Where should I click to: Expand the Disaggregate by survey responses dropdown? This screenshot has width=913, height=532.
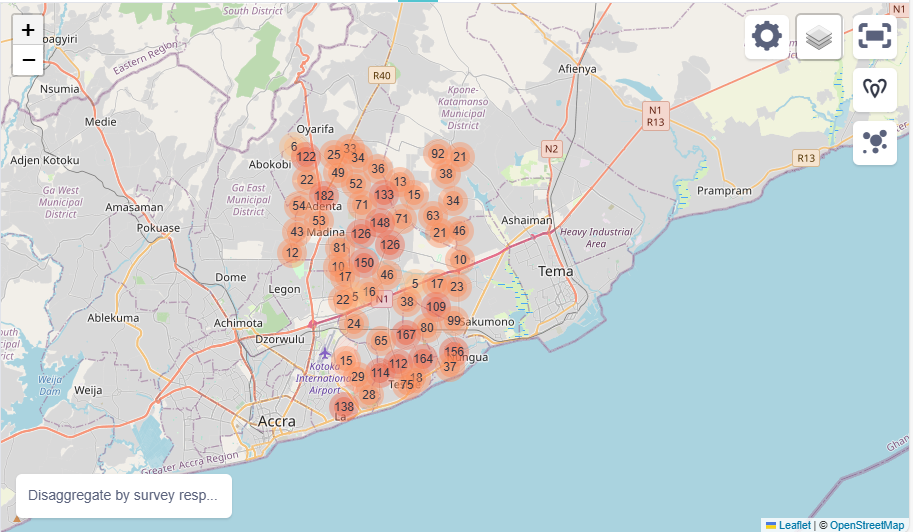point(123,495)
